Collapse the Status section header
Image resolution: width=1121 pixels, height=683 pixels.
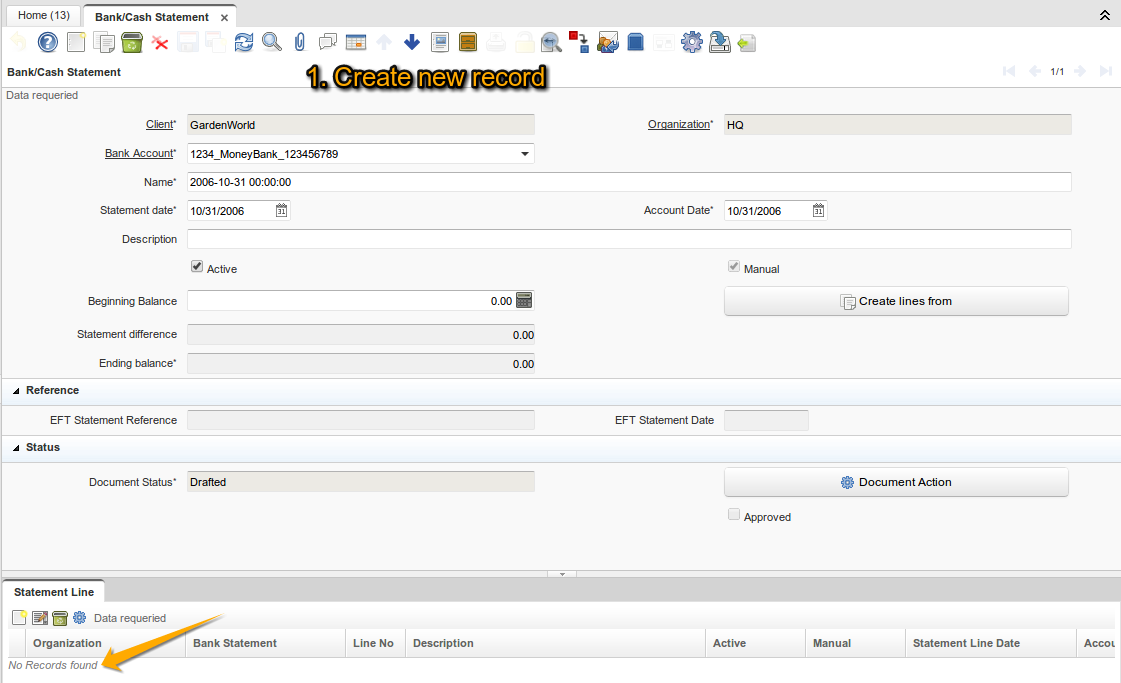(38, 447)
